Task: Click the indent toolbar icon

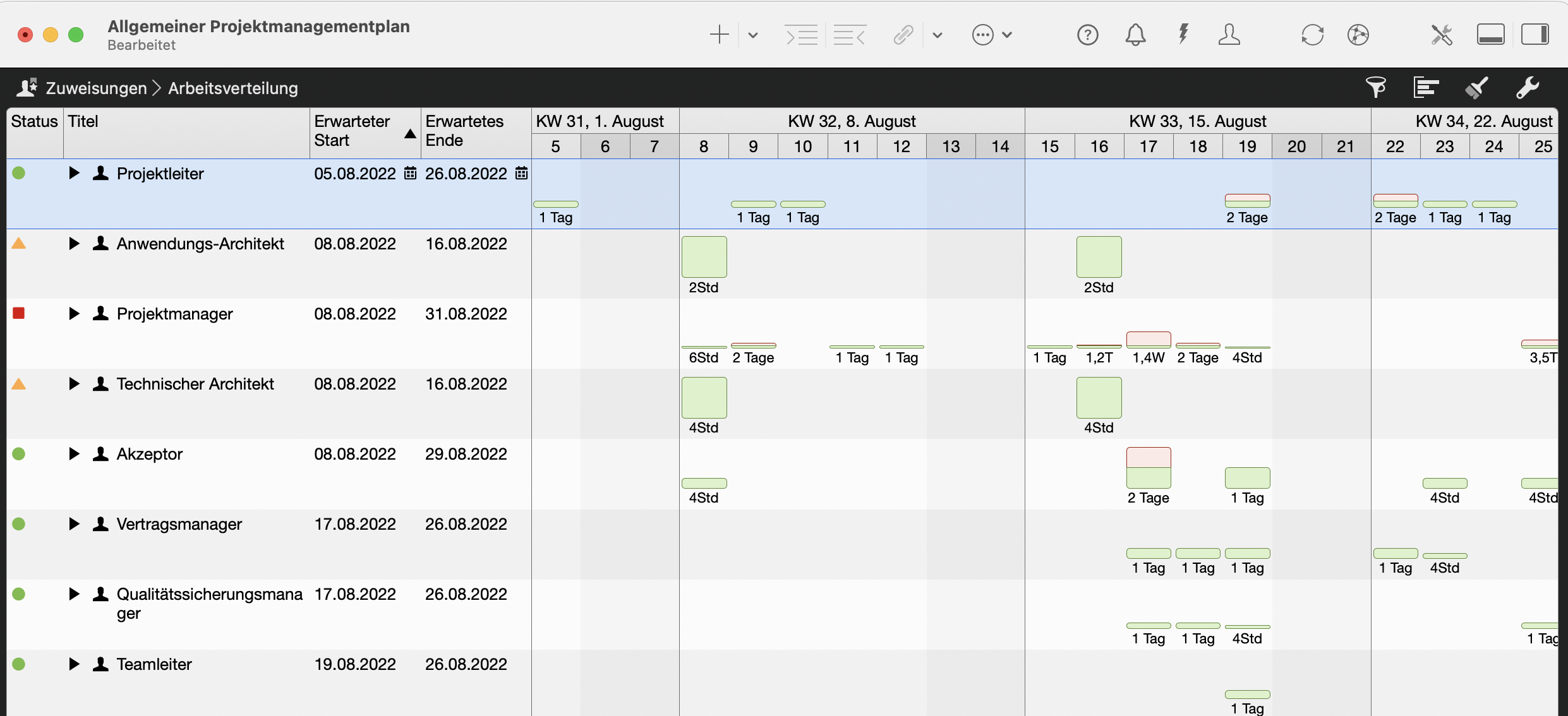Action: (801, 35)
